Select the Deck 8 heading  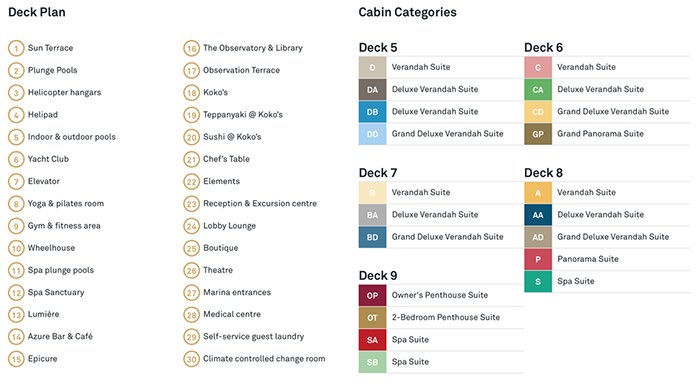tap(543, 173)
